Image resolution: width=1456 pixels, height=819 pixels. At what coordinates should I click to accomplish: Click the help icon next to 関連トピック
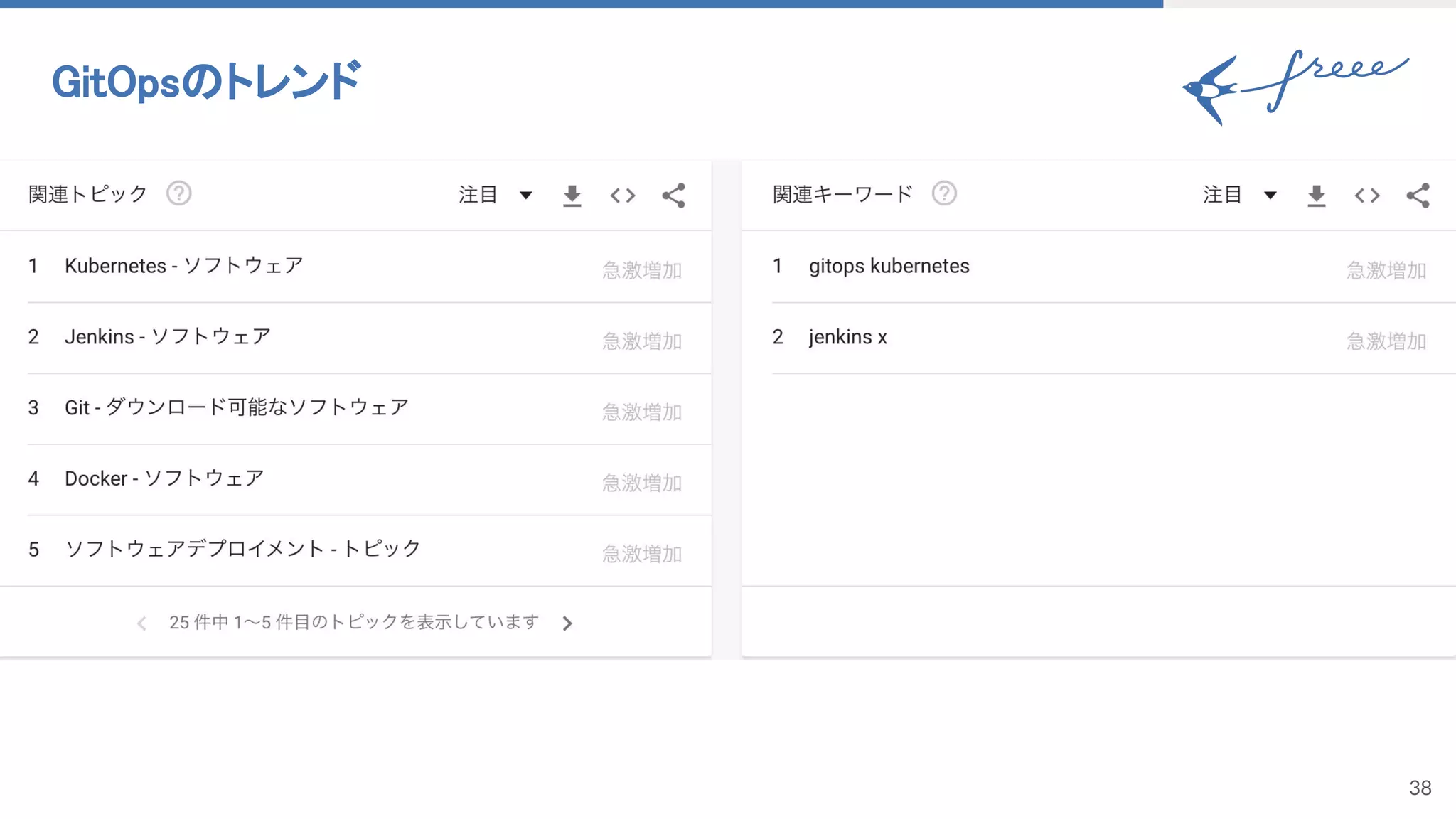(x=178, y=193)
